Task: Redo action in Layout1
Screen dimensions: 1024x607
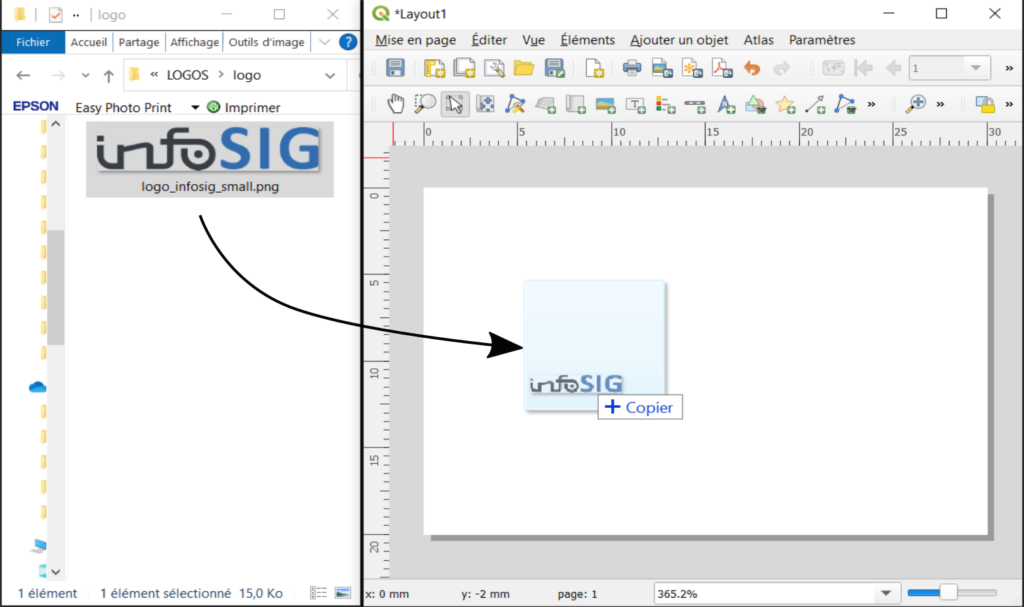Action: click(782, 68)
